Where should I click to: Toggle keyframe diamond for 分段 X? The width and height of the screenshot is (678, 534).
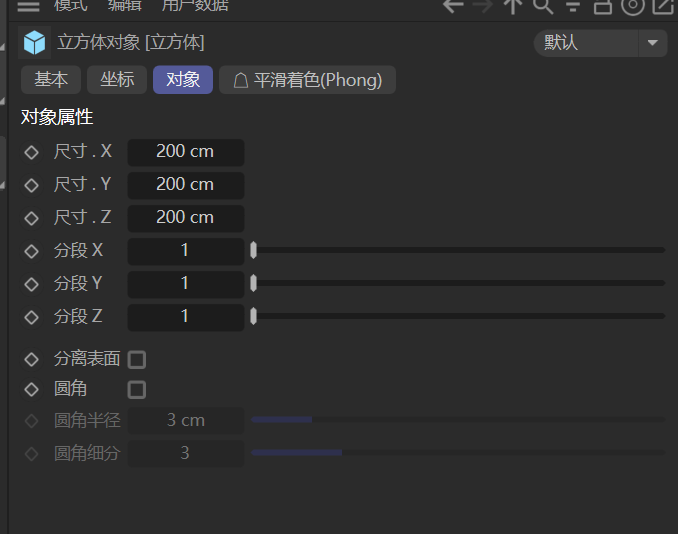click(x=32, y=251)
